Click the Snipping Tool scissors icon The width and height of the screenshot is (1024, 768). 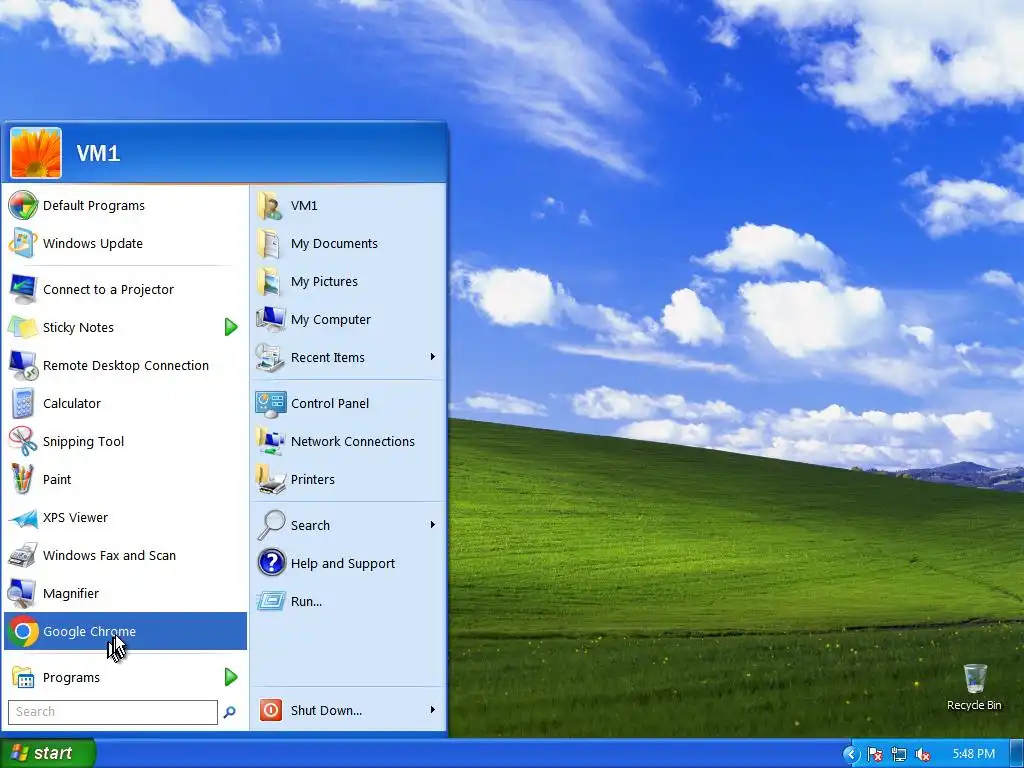click(23, 441)
